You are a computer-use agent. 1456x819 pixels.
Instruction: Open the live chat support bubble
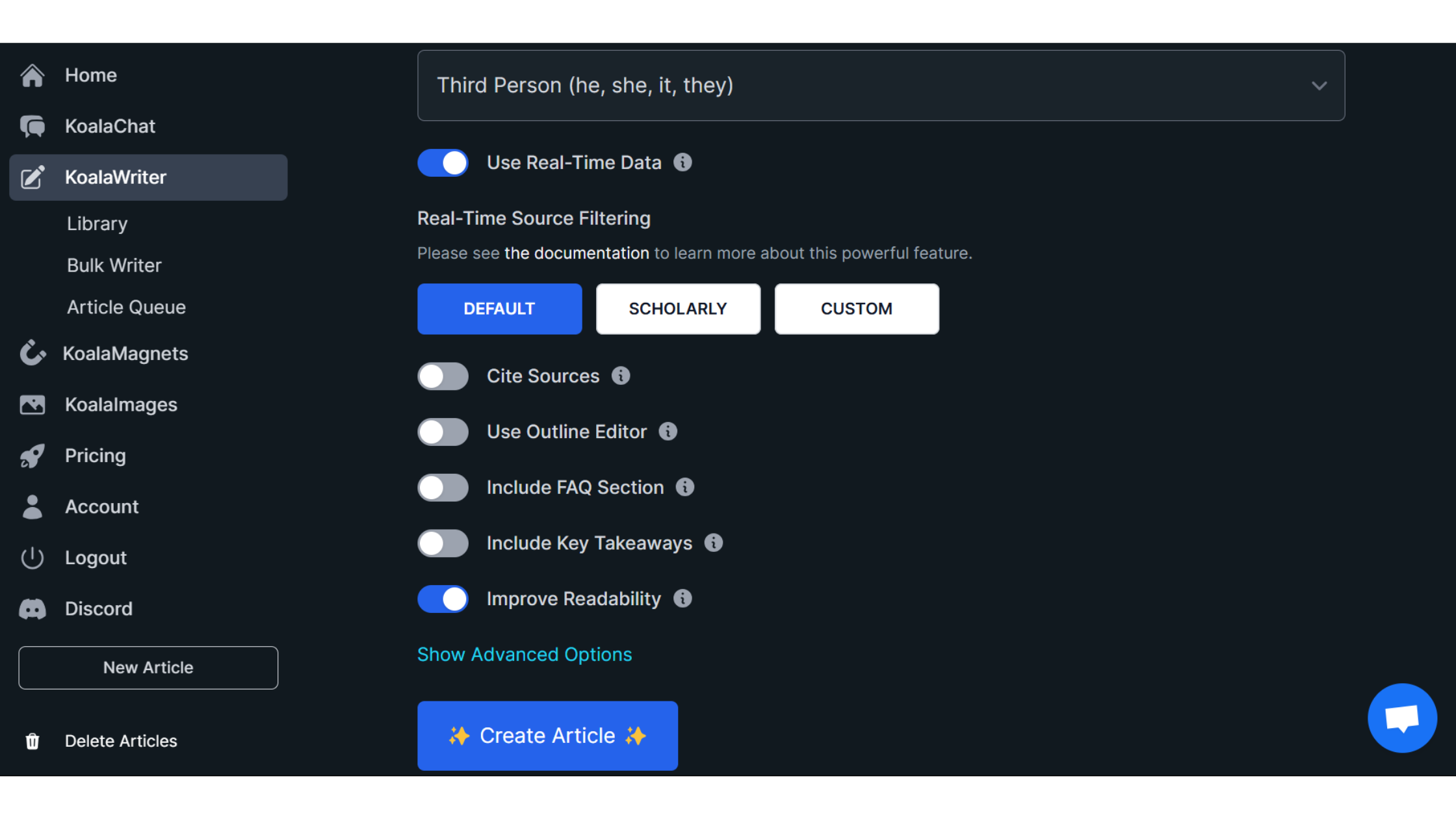(x=1401, y=718)
